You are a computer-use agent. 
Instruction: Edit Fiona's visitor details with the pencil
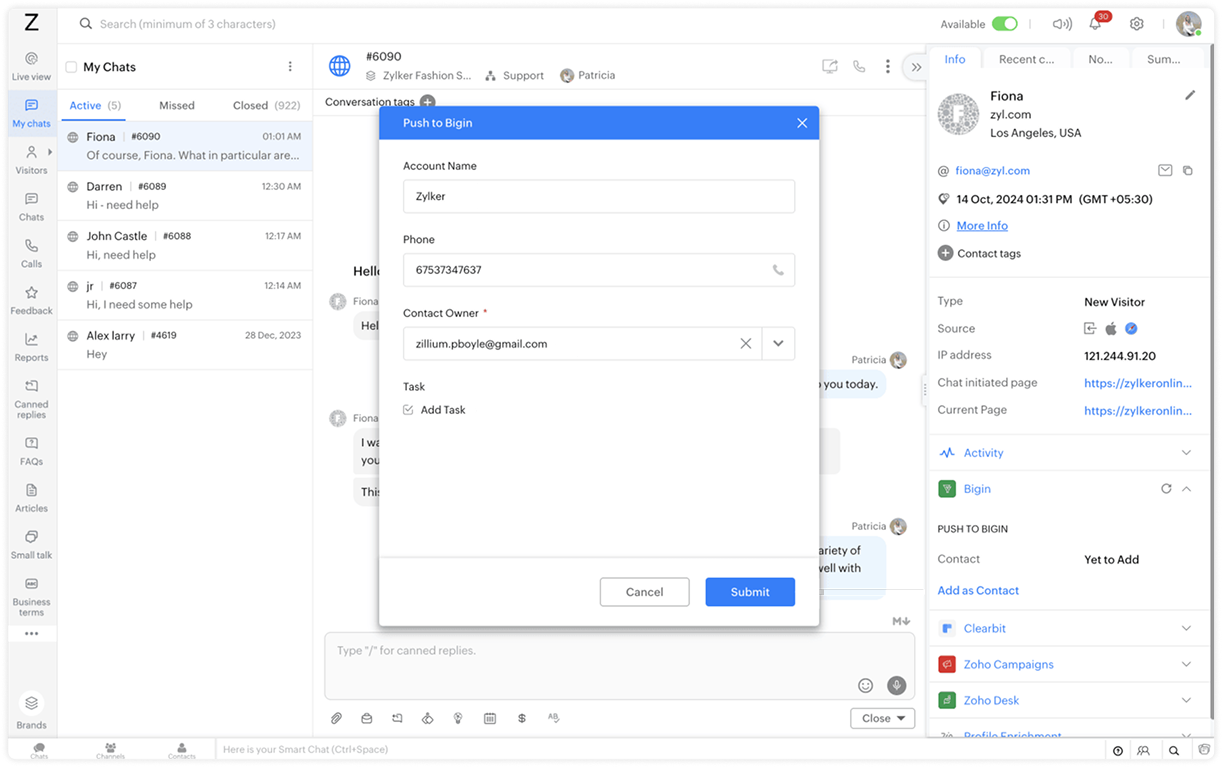tap(1190, 95)
